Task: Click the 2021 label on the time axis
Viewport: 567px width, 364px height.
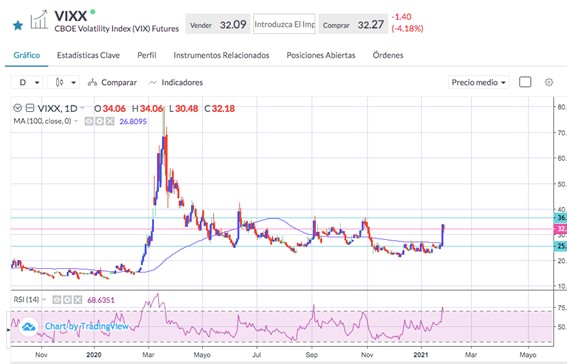Action: (421, 355)
